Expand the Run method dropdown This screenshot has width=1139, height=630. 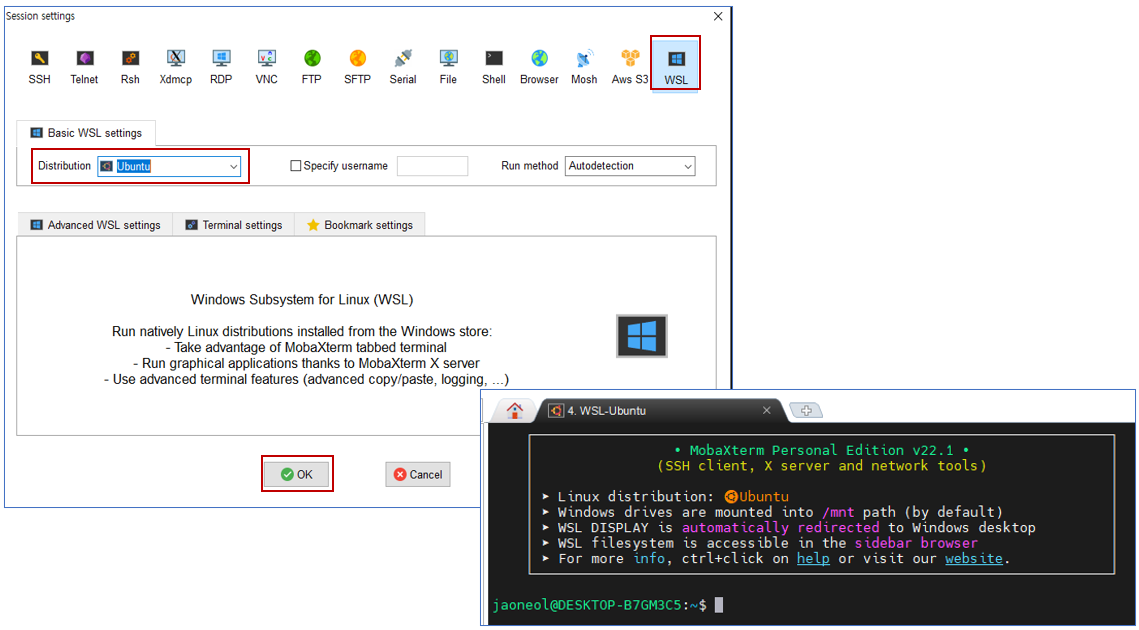click(630, 166)
